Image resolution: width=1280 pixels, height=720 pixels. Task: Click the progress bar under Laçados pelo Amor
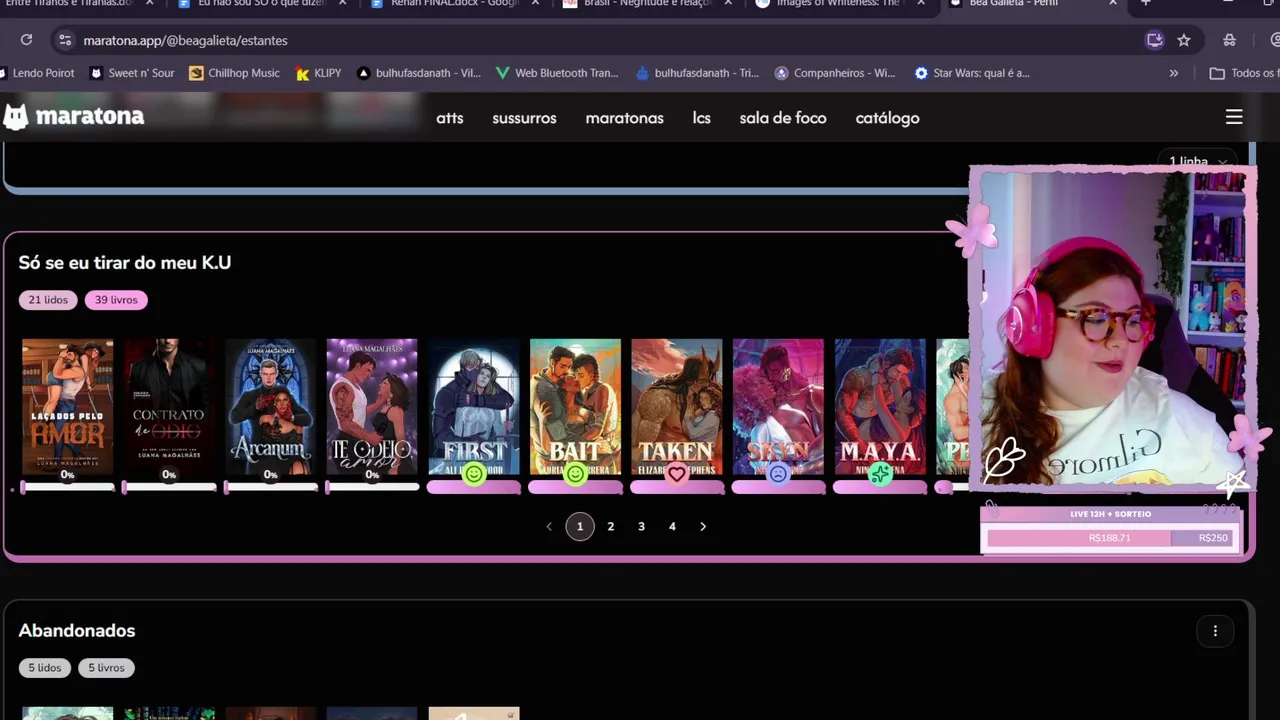[x=68, y=487]
